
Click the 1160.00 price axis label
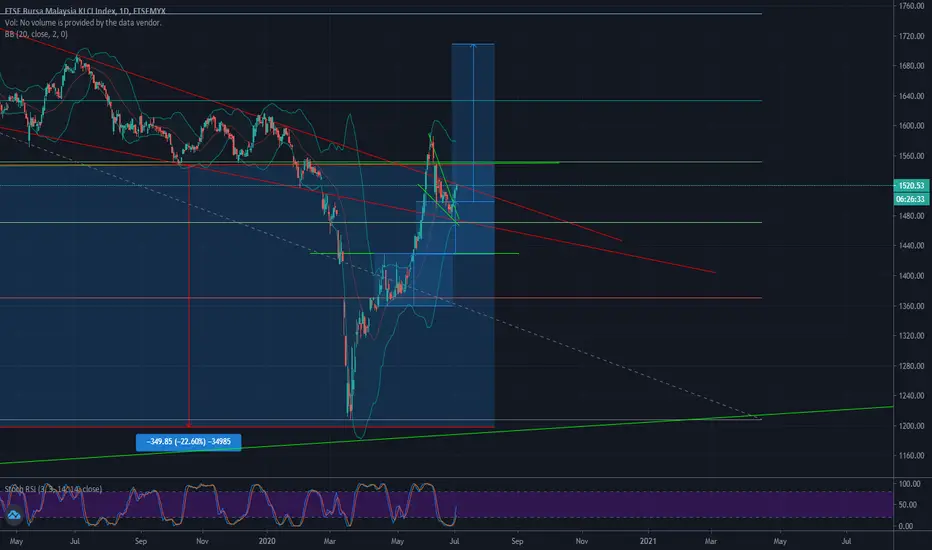pos(912,455)
